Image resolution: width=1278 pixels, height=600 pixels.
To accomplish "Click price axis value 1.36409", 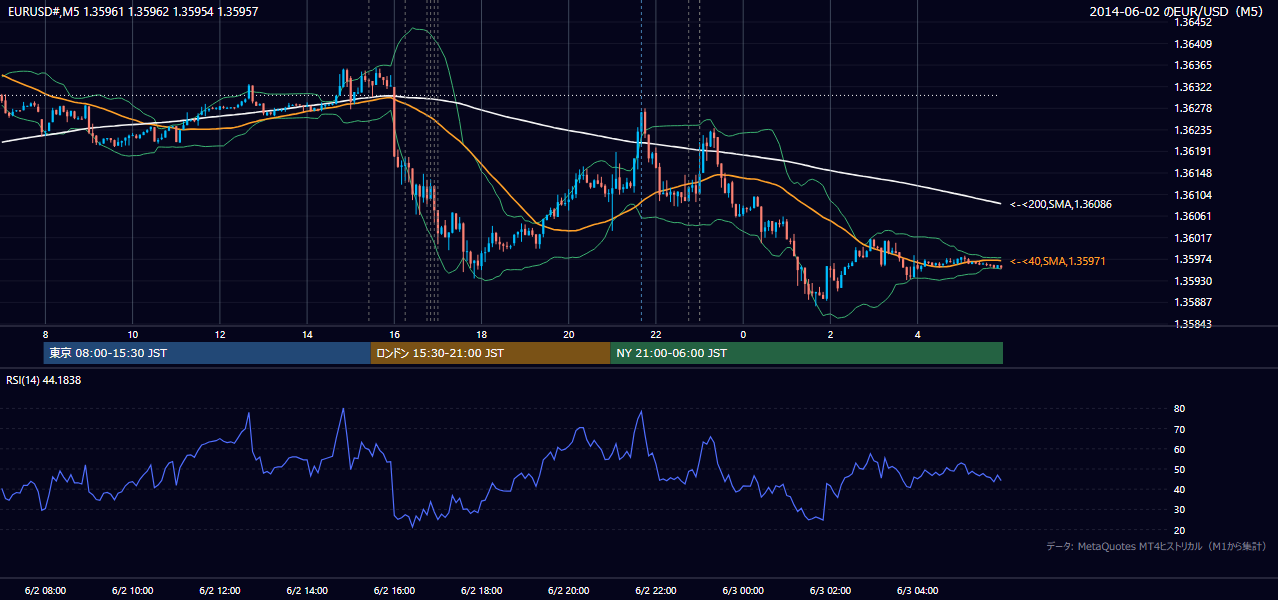I will coord(1193,44).
